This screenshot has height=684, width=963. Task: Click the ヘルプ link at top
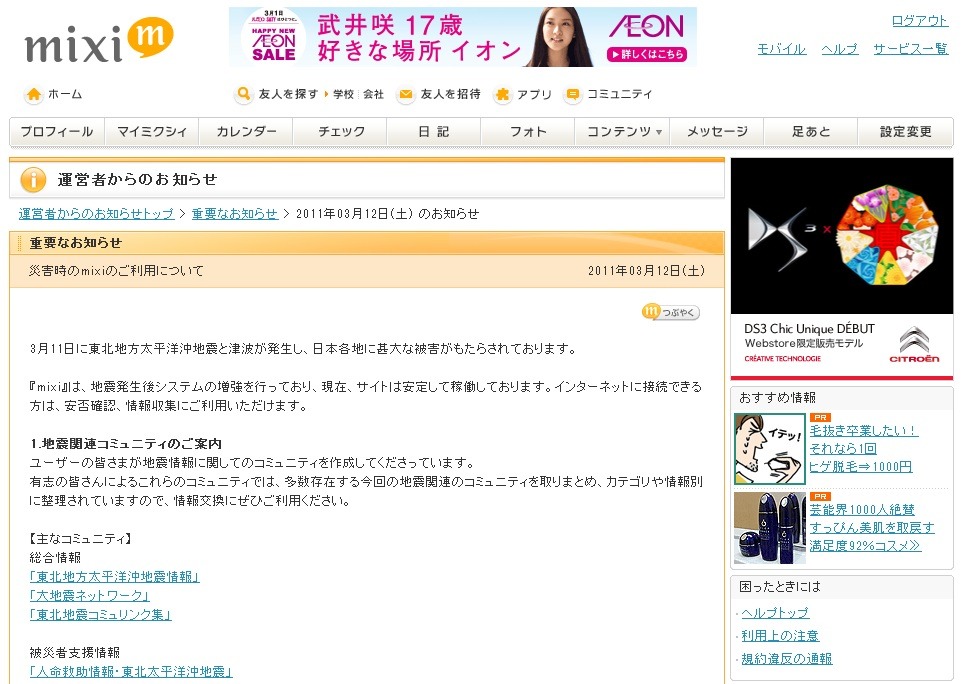coord(840,49)
